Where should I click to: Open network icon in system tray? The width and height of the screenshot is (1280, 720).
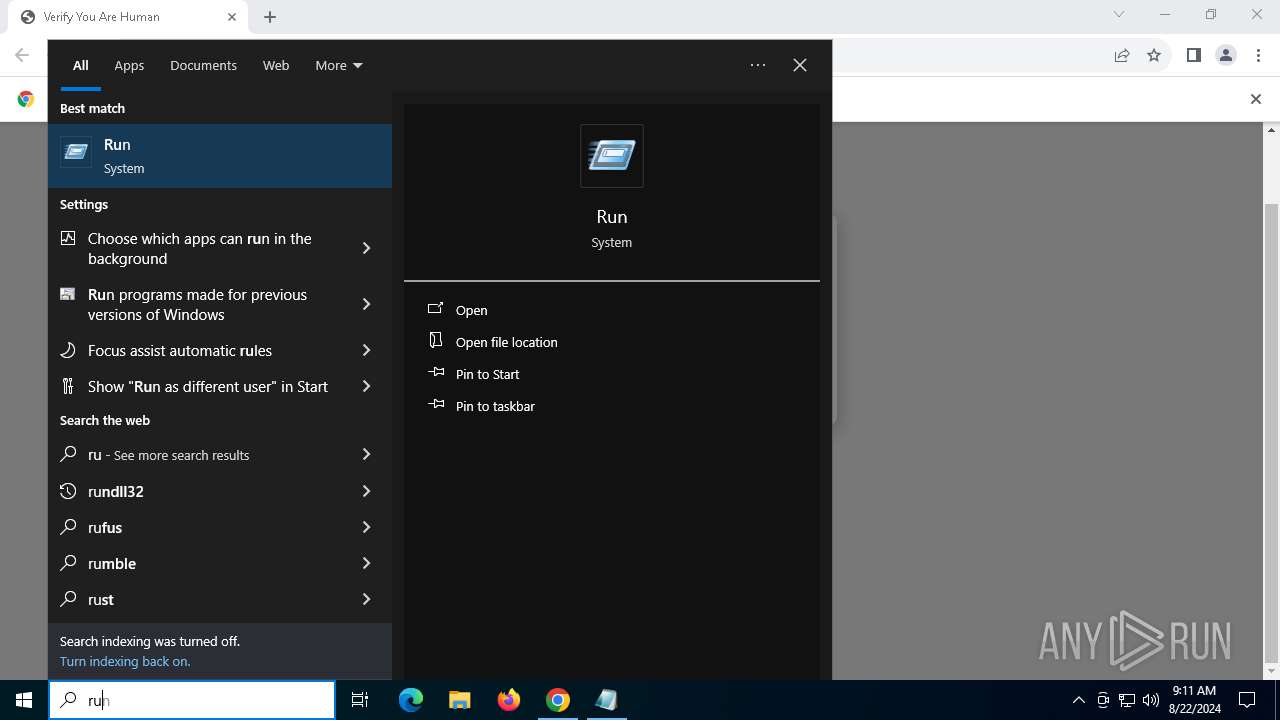coord(1127,700)
